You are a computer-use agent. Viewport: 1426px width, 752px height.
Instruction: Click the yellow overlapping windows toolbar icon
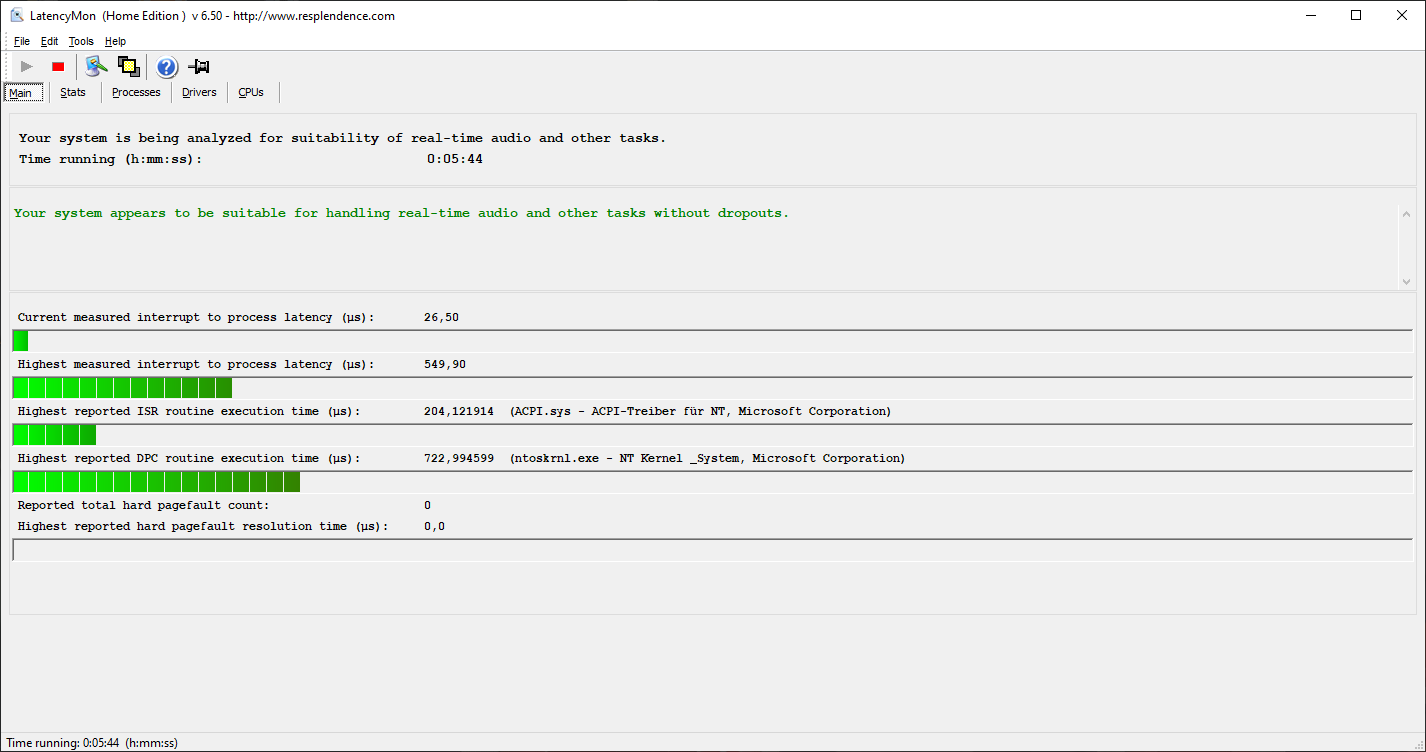[x=128, y=67]
